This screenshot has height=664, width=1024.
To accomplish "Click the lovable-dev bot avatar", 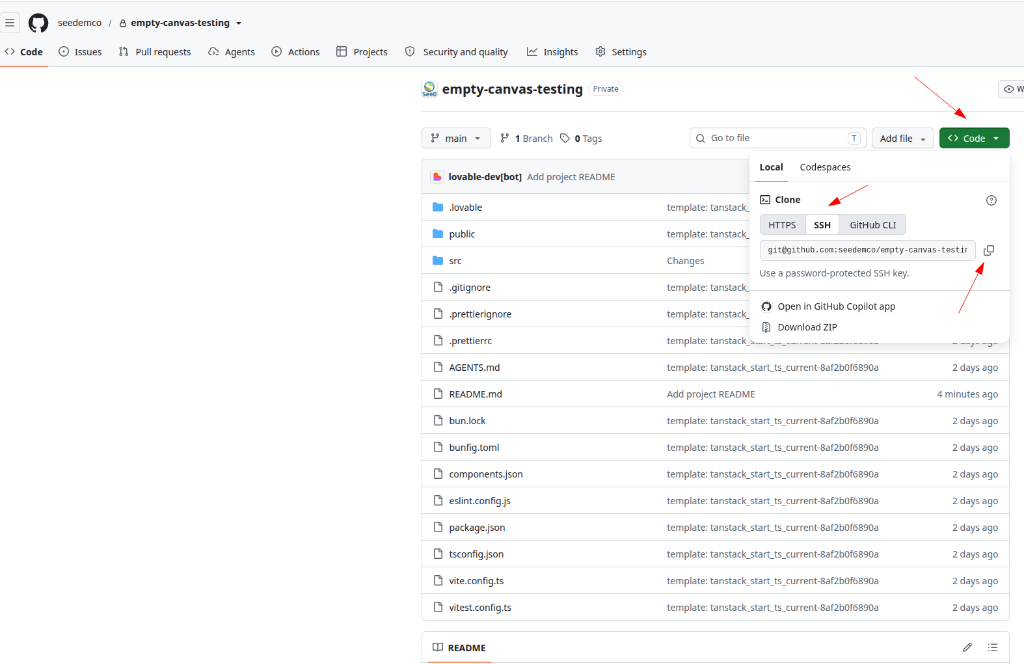I will 438,177.
